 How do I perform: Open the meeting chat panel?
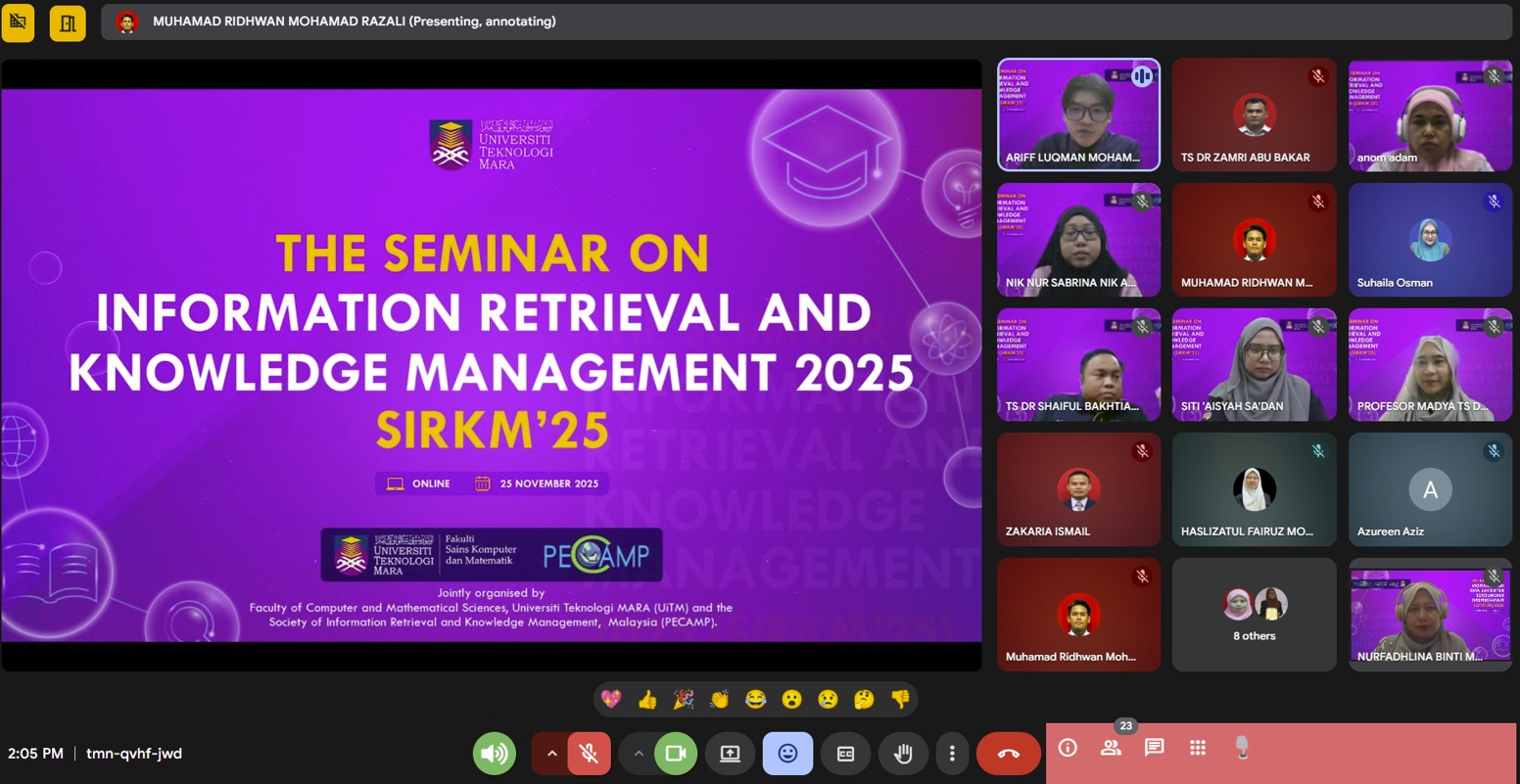[1154, 748]
